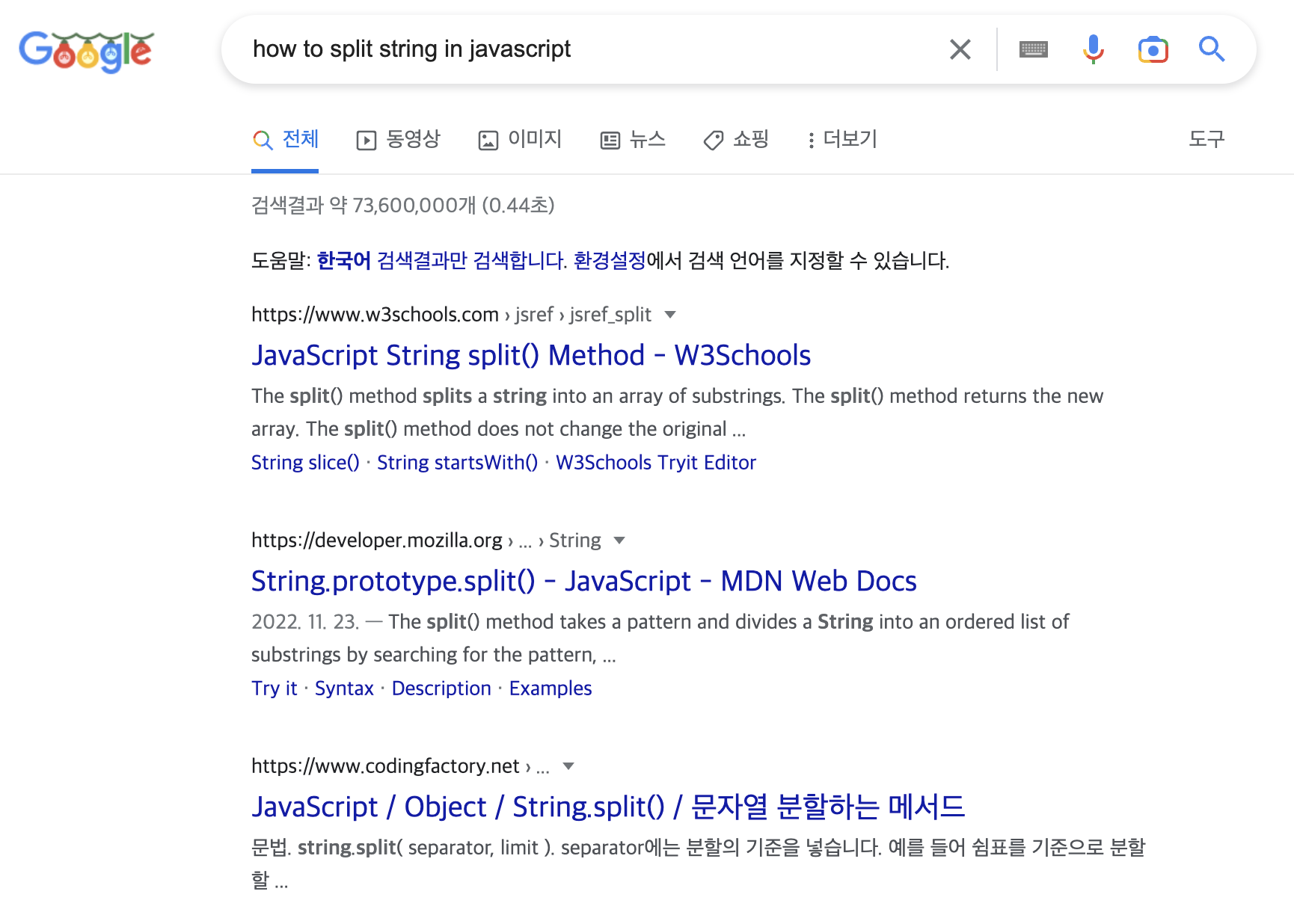Open the 뉴스 news tab
The height and width of the screenshot is (924, 1294).
(x=633, y=140)
